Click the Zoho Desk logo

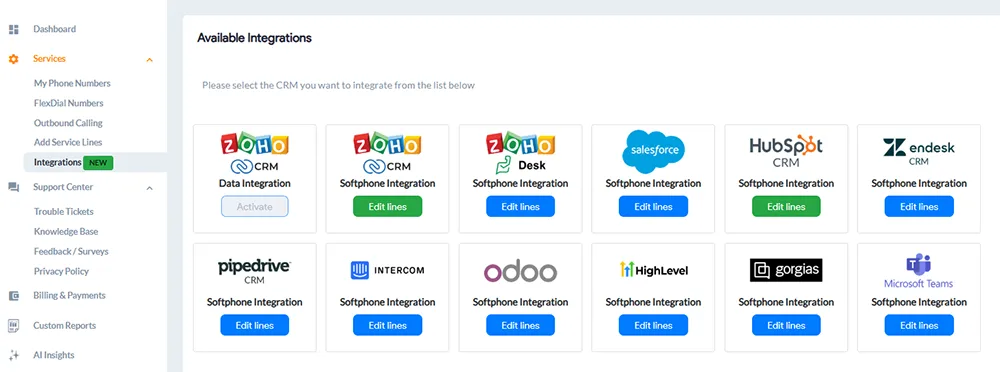click(520, 153)
